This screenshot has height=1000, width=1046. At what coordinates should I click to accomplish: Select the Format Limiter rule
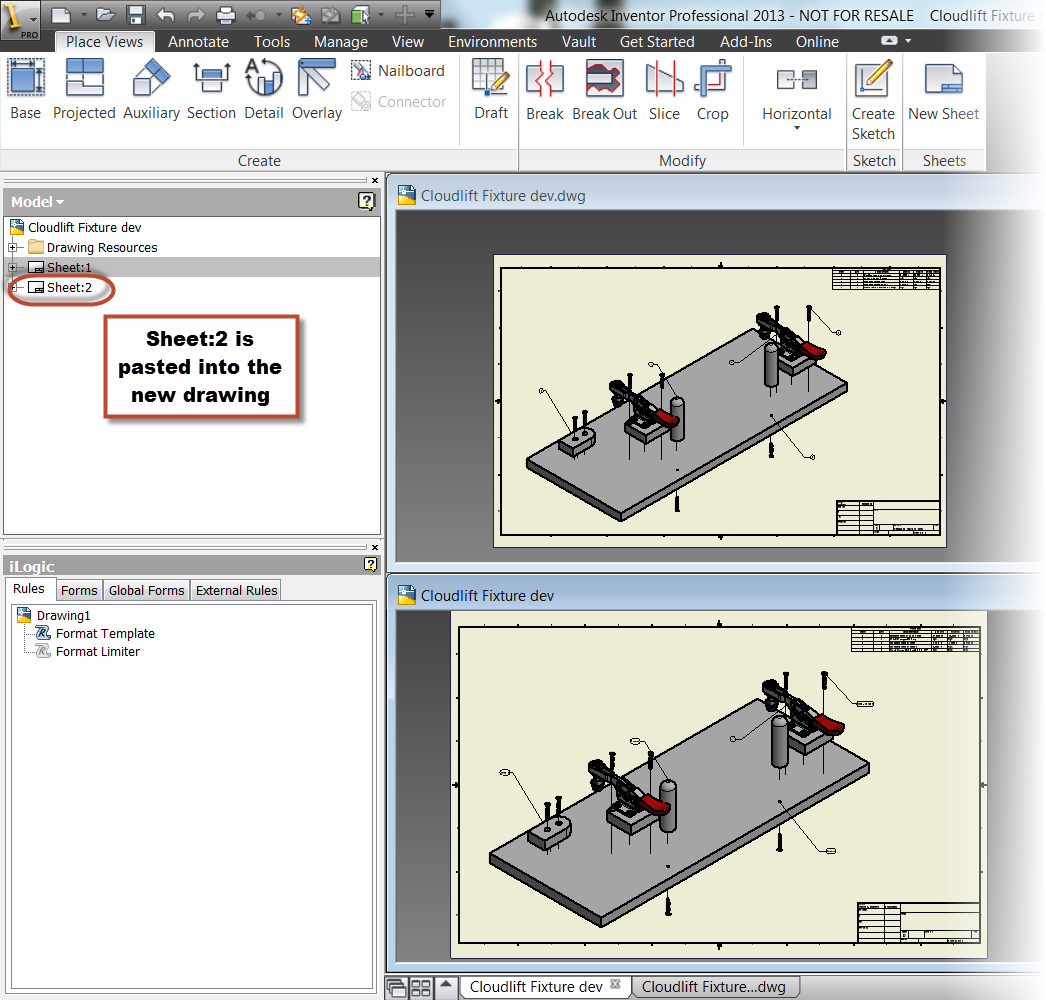tap(97, 652)
